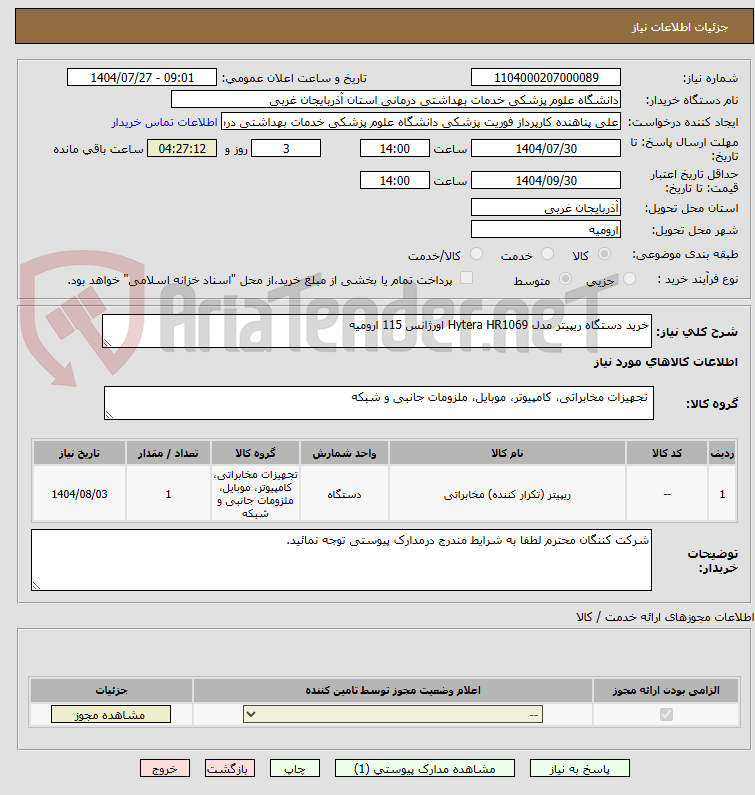
Task: Click the تاریخ و ساعت اعلان عمومی field
Action: click(x=142, y=78)
